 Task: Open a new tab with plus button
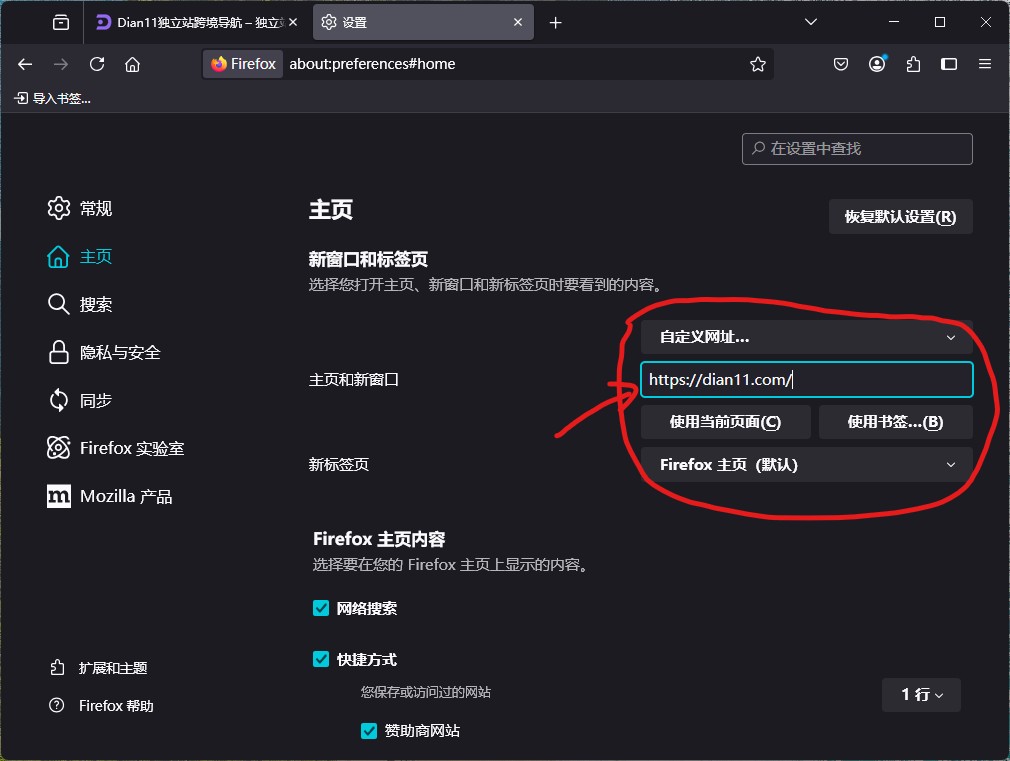pyautogui.click(x=555, y=23)
